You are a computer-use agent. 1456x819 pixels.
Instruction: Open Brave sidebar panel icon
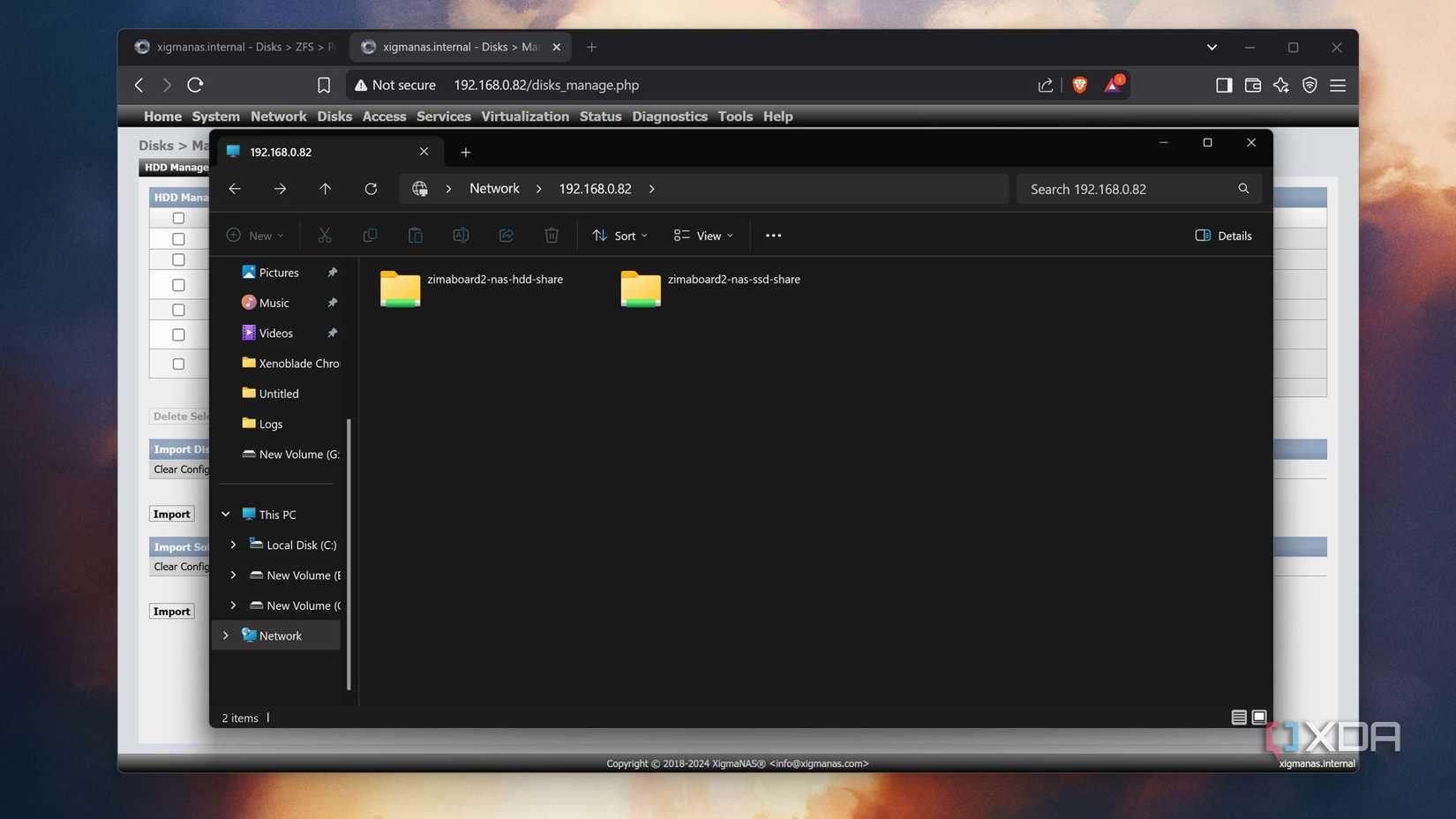pyautogui.click(x=1224, y=85)
